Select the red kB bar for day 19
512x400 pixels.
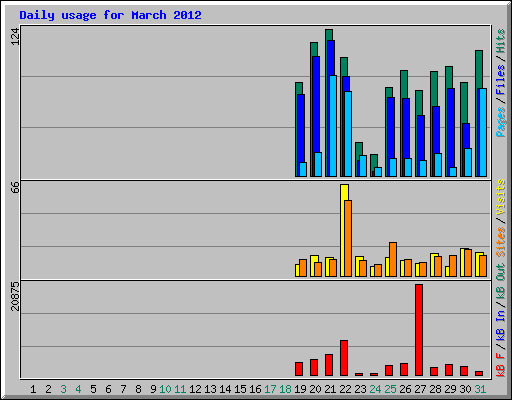pyautogui.click(x=299, y=369)
